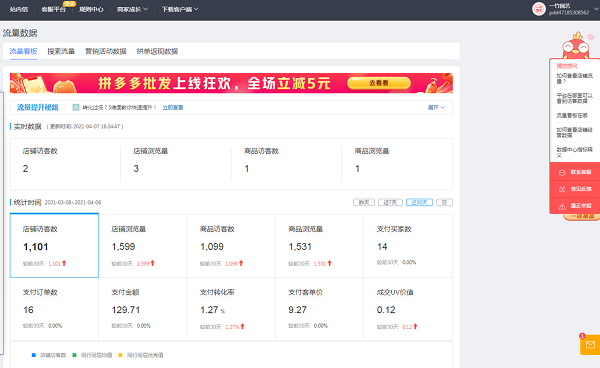Toggle the yellow 同行同层优秀值 legend swatch
This screenshot has height=368, width=600.
coord(121,355)
